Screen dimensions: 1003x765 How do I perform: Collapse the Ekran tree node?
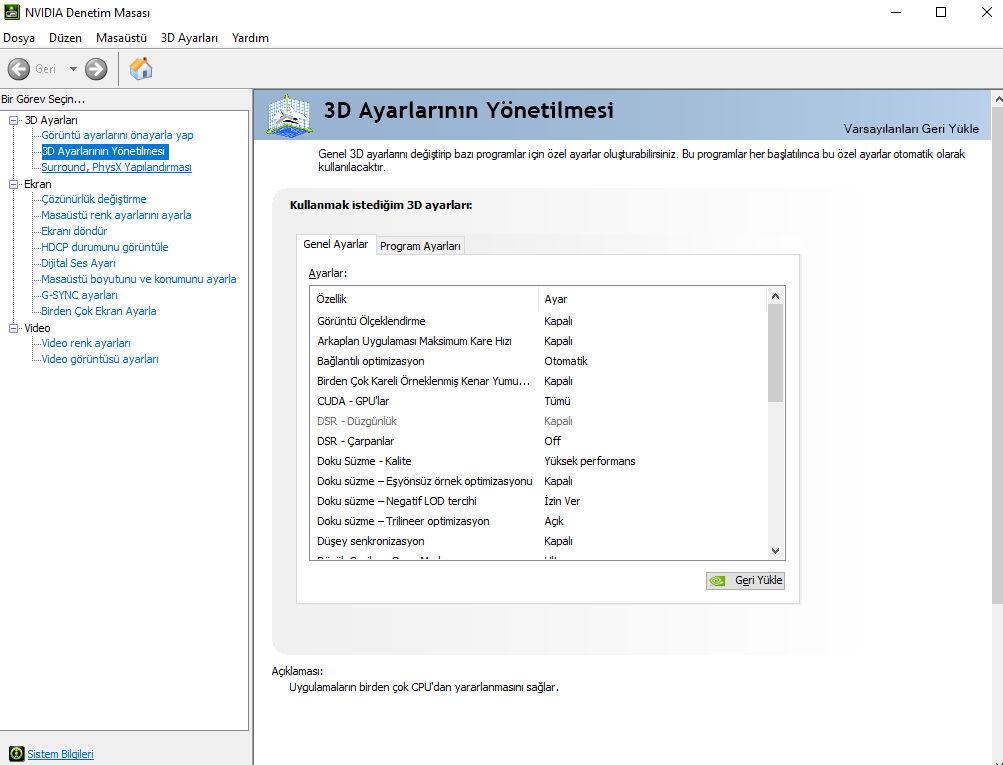pyautogui.click(x=13, y=184)
